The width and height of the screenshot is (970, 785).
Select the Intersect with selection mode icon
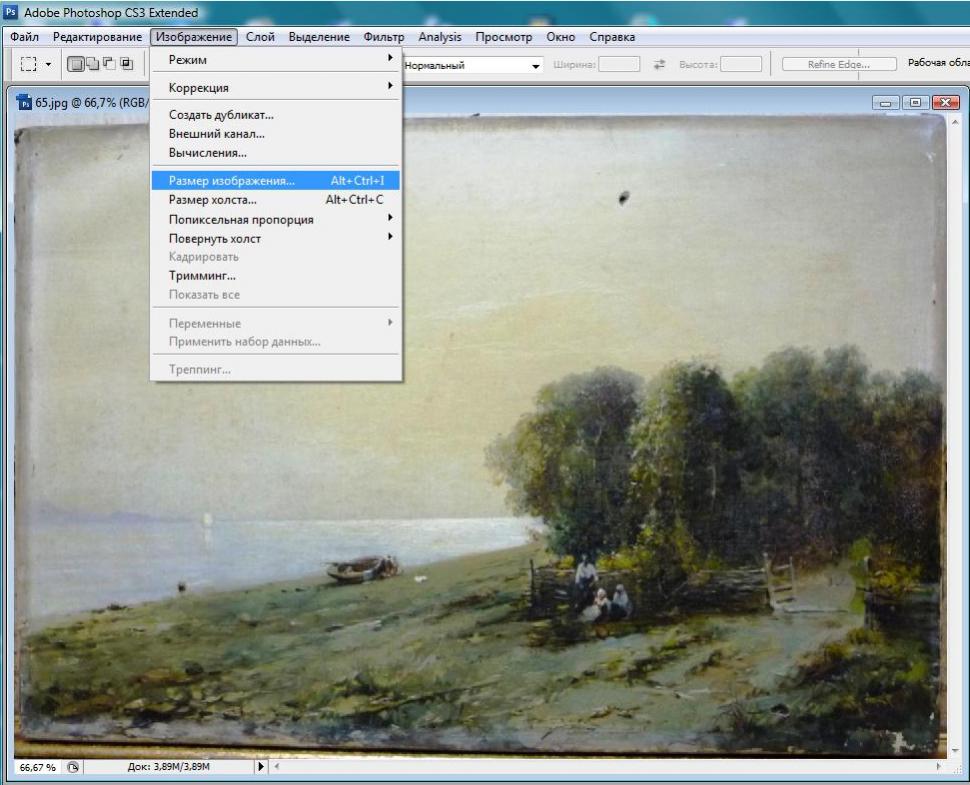pyautogui.click(x=126, y=64)
